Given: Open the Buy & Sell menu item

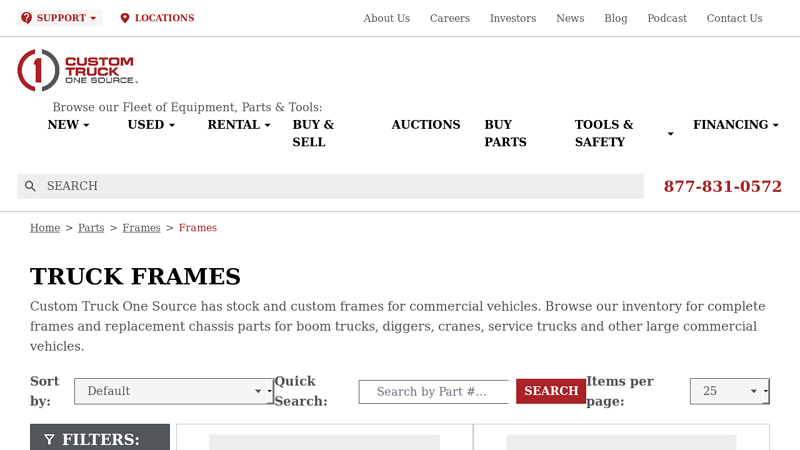Looking at the screenshot, I should pyautogui.click(x=313, y=133).
